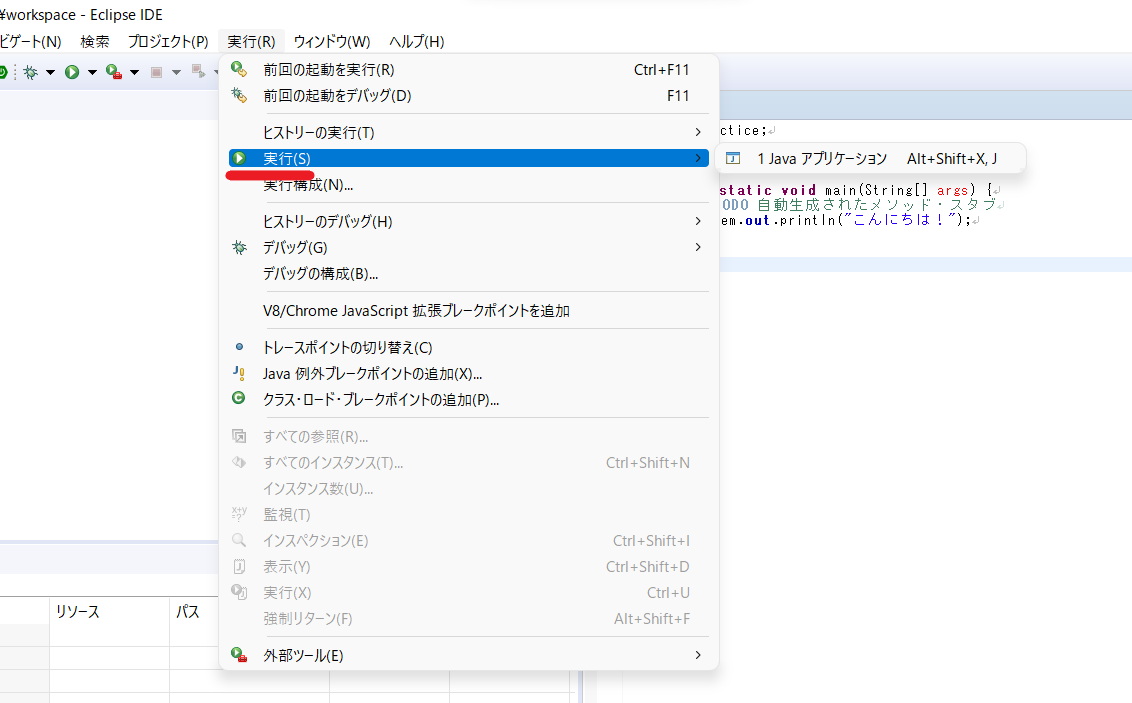The width and height of the screenshot is (1132, 703).
Task: Click the 外部ツール(E) label
Action: 303,655
